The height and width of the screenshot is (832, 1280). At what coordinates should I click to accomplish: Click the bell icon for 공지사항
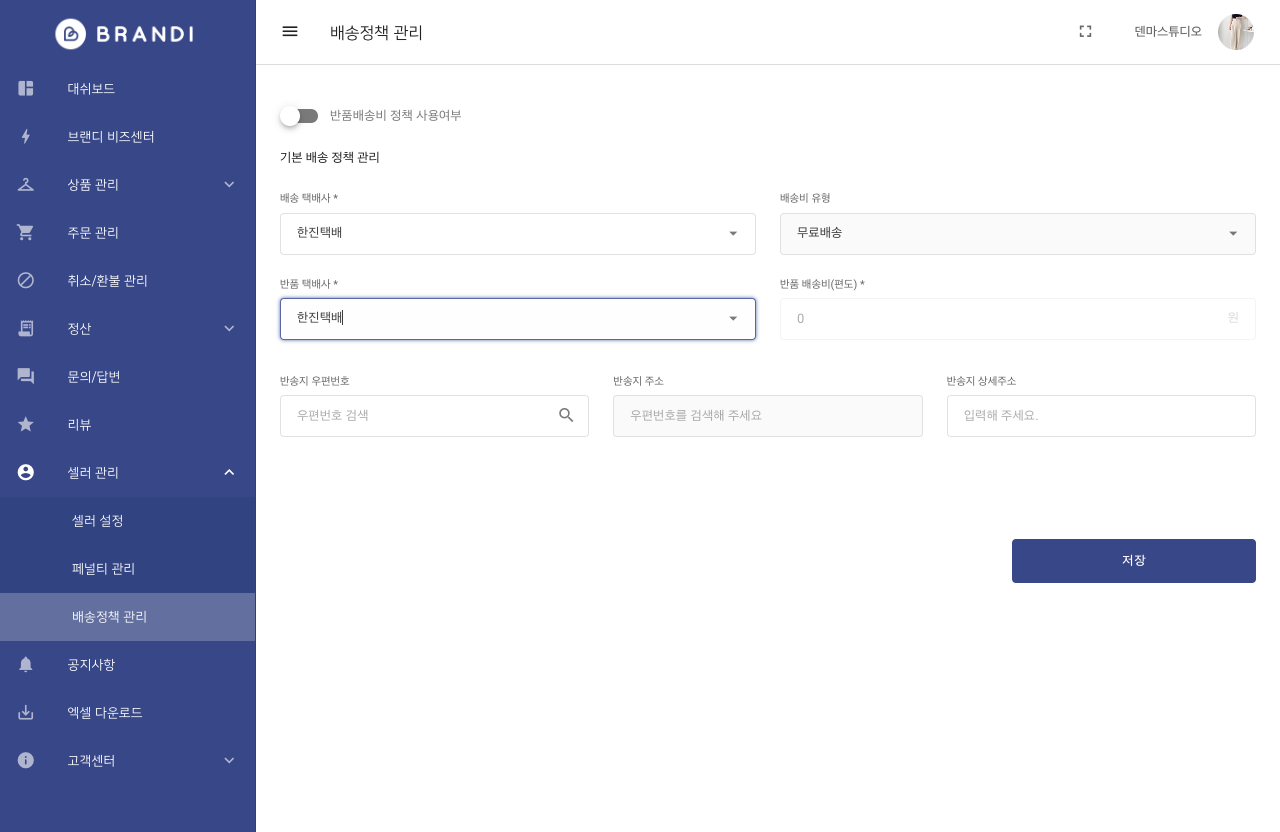(x=26, y=664)
